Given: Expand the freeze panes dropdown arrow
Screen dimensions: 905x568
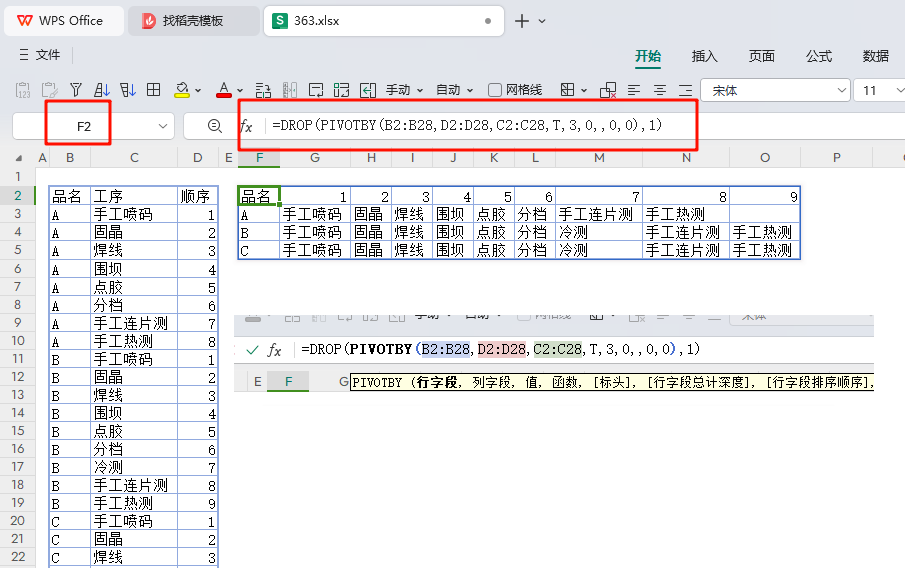Looking at the screenshot, I should [x=584, y=91].
